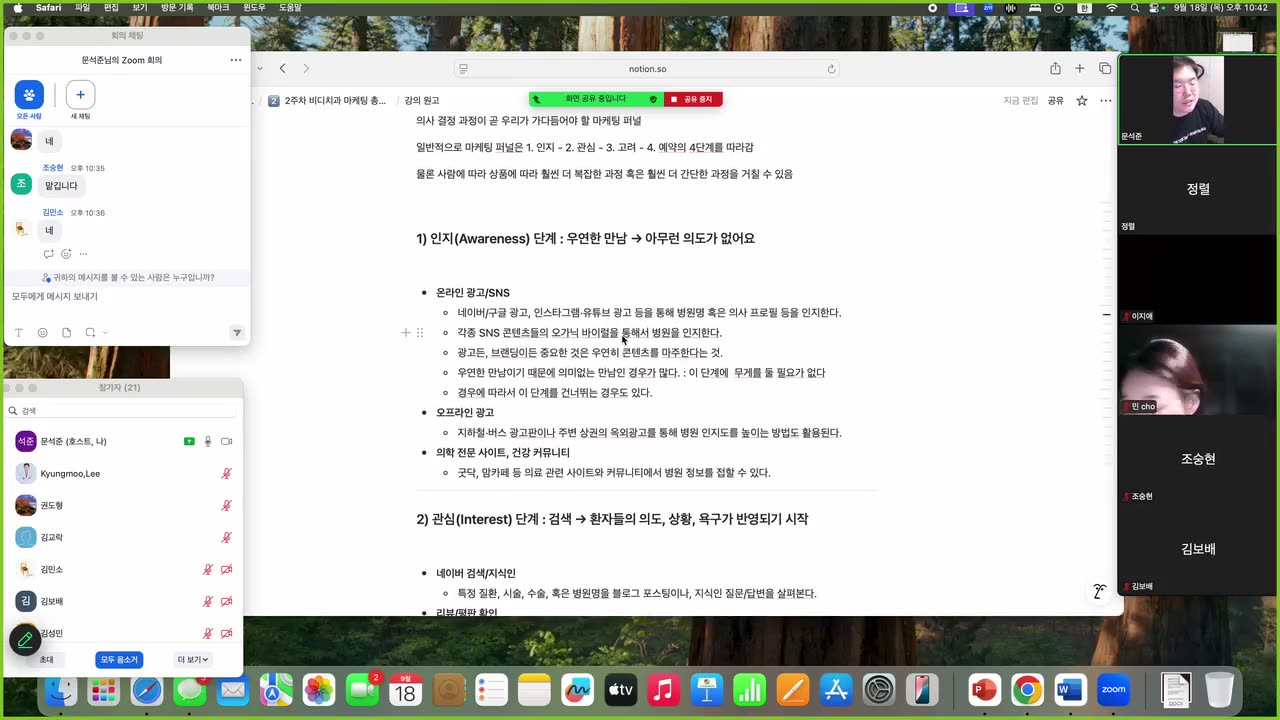Focus the 모두에게 메시지 보내기 input
Viewport: 1280px width, 720px height.
click(x=126, y=297)
